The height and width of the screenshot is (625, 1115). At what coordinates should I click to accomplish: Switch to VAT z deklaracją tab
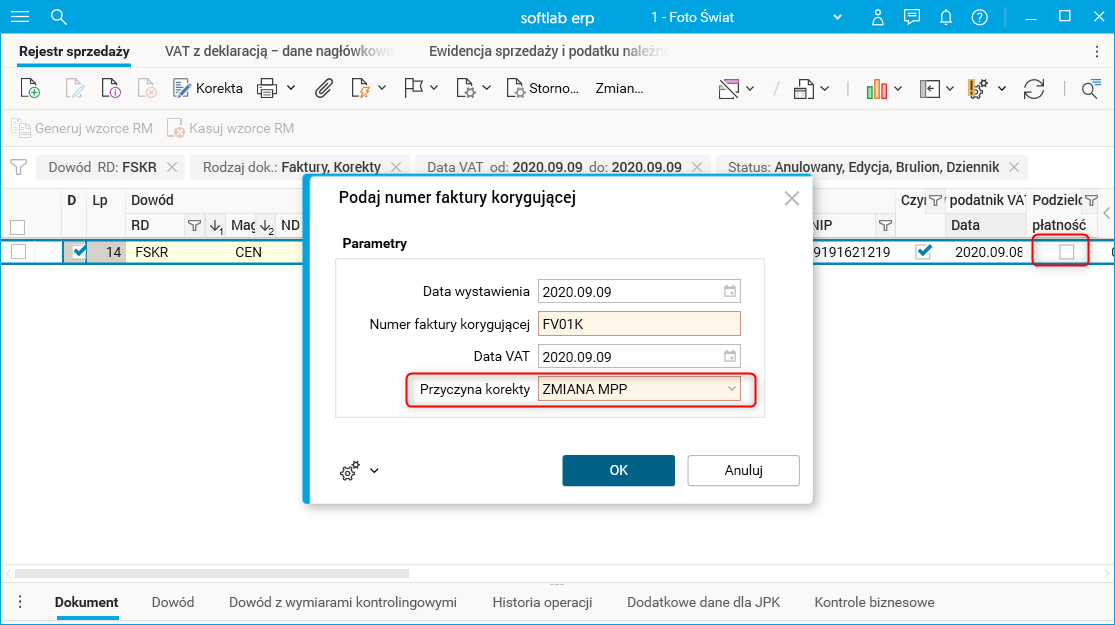[x=278, y=51]
